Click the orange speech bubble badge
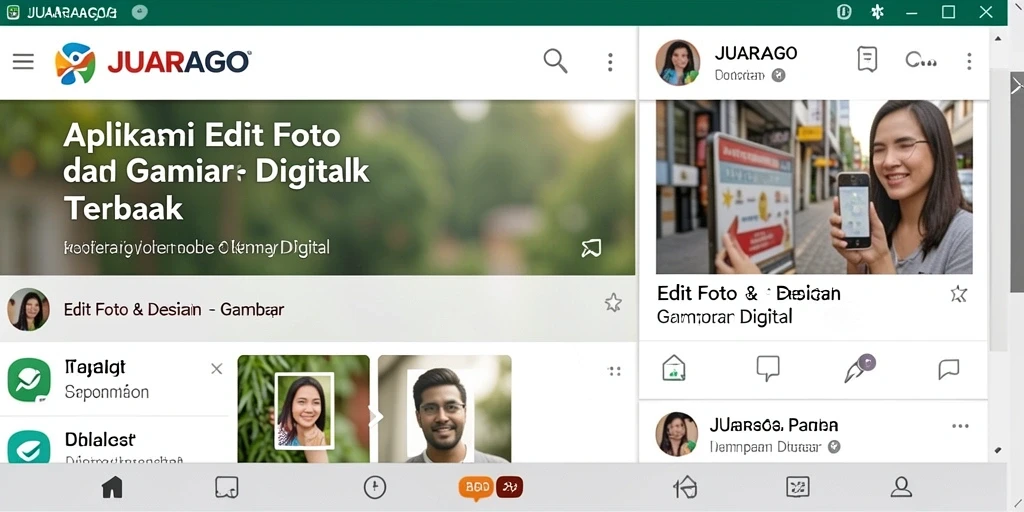Screen dimensions: 1024x512 tap(476, 488)
